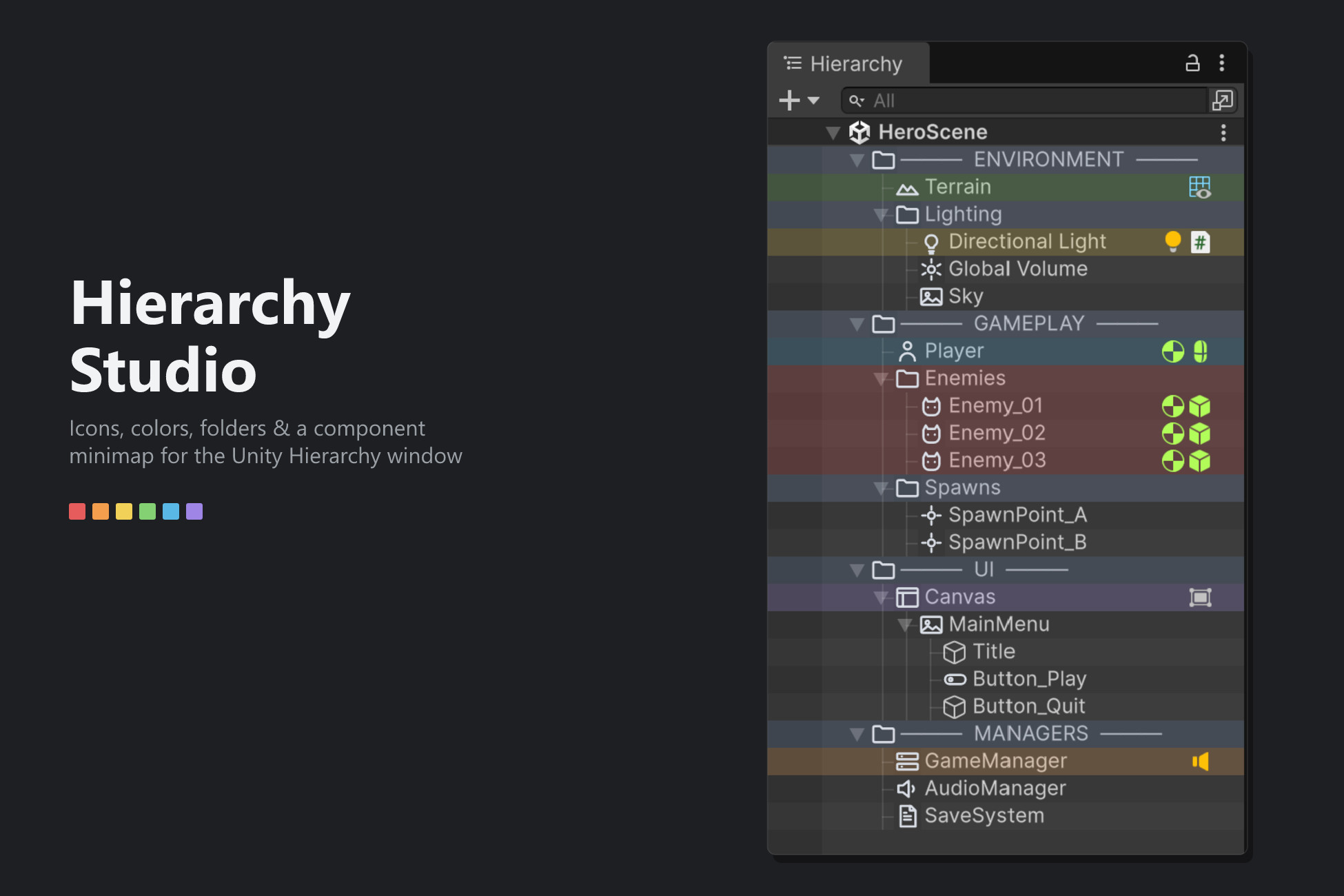
Task: Click the blue color swatch
Action: 171,511
